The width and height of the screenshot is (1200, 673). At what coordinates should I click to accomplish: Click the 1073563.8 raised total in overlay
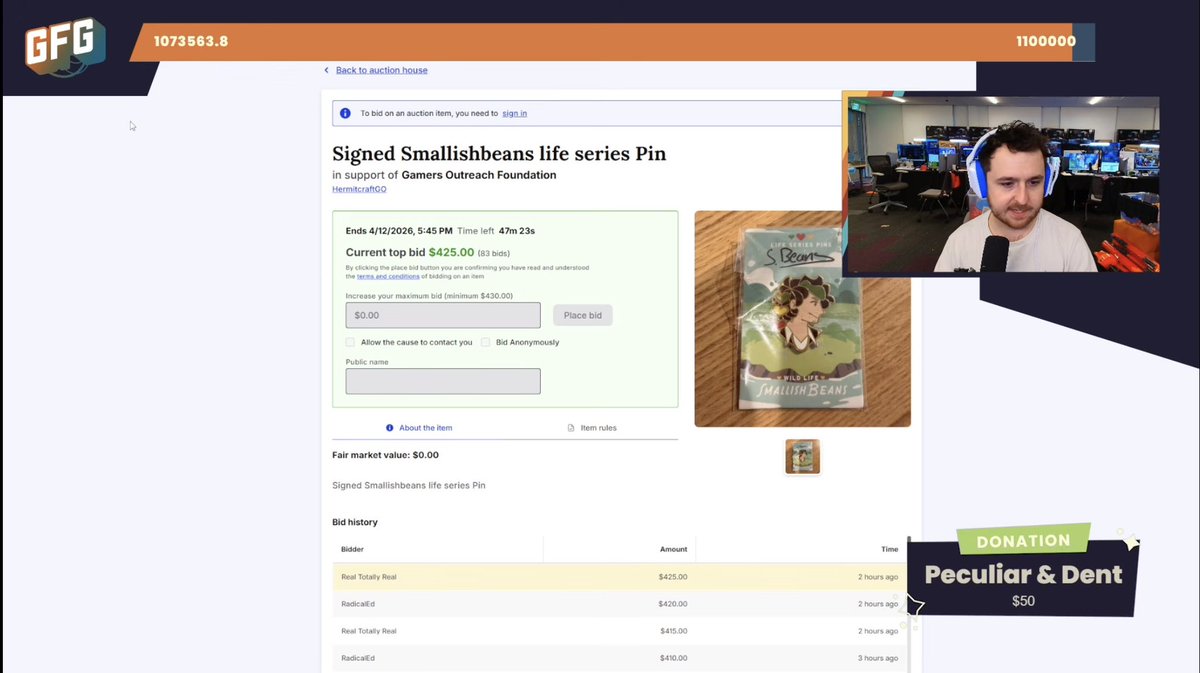pyautogui.click(x=191, y=42)
